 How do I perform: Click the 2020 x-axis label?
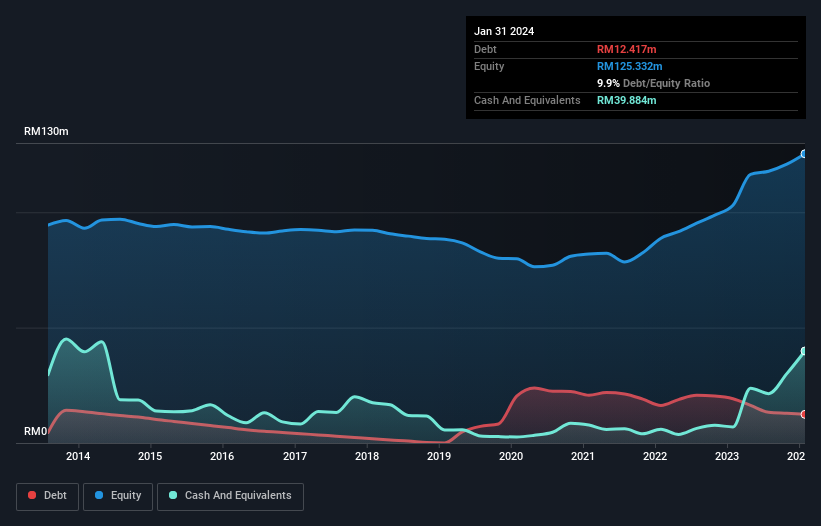(511, 456)
